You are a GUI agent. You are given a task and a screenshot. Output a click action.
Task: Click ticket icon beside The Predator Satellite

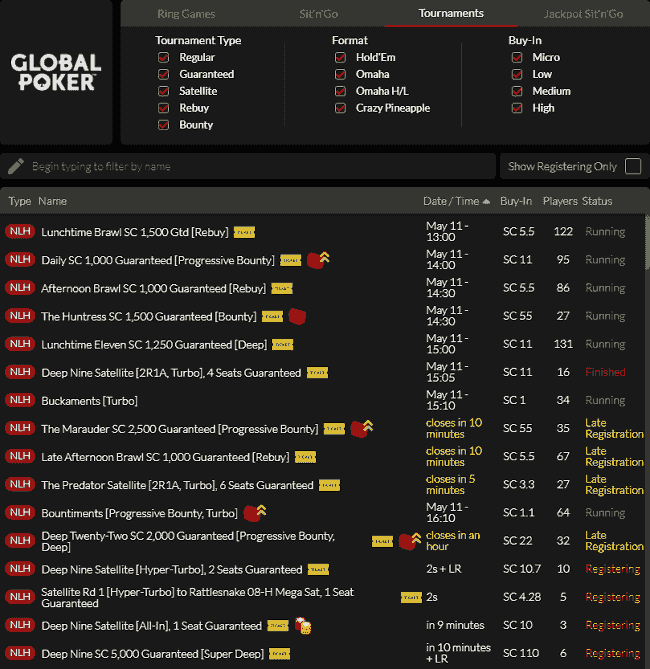[329, 485]
